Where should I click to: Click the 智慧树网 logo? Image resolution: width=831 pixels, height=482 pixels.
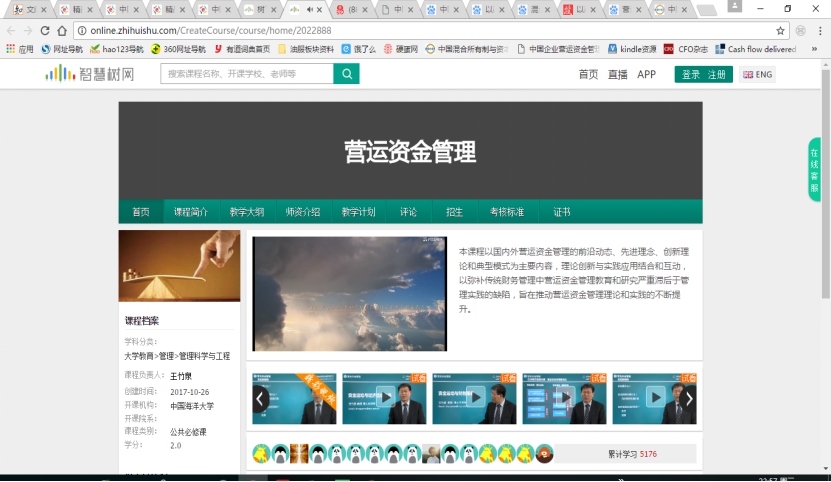(x=90, y=74)
